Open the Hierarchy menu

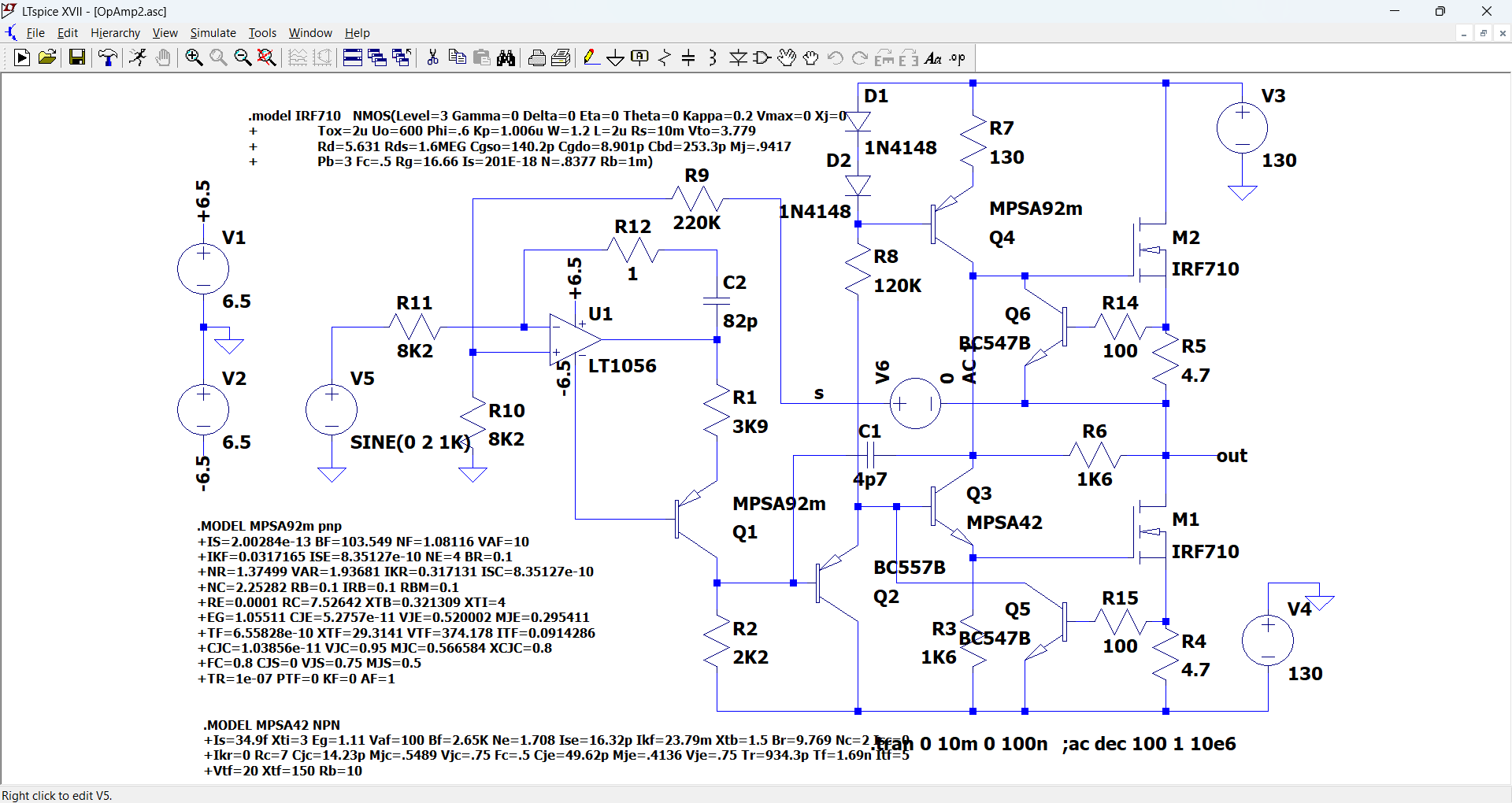click(115, 33)
